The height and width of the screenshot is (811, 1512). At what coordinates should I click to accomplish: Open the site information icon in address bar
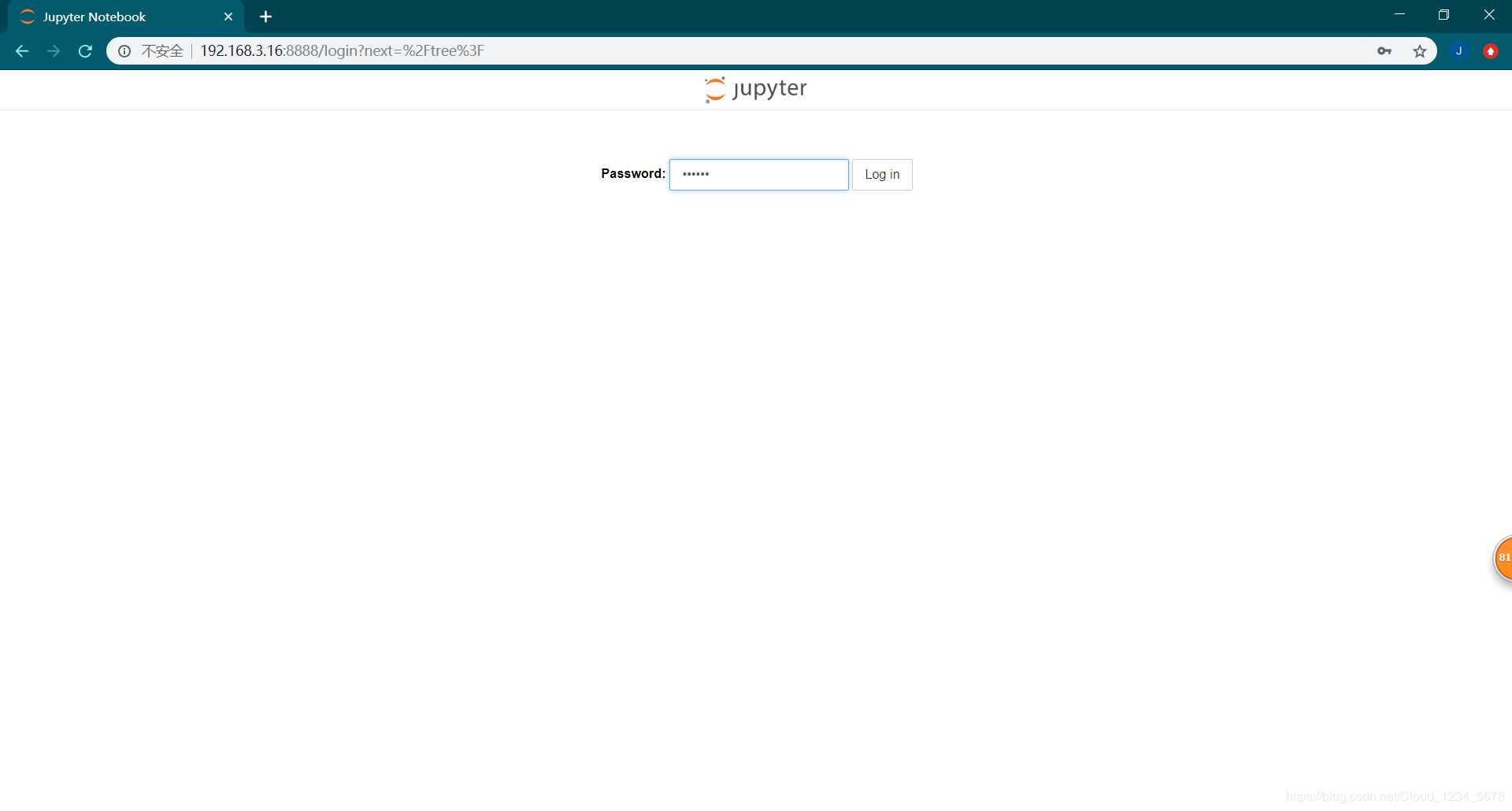[124, 51]
